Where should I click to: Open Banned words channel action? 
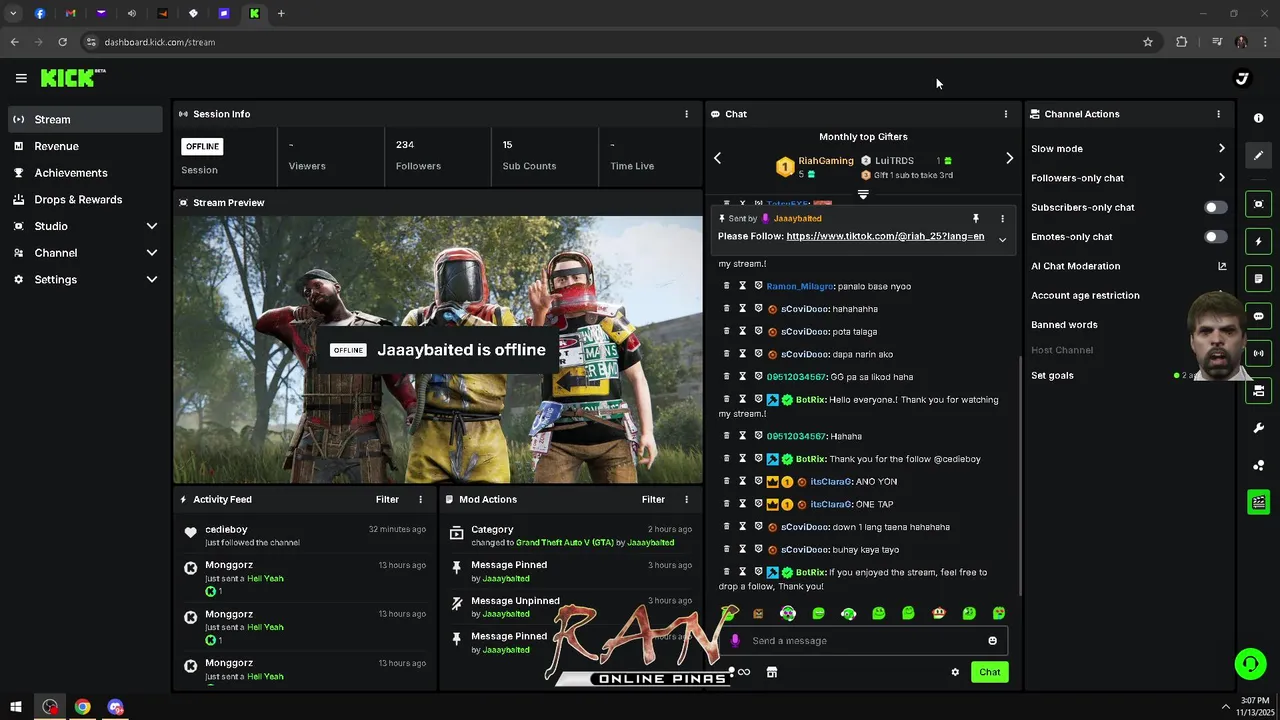pos(1064,325)
